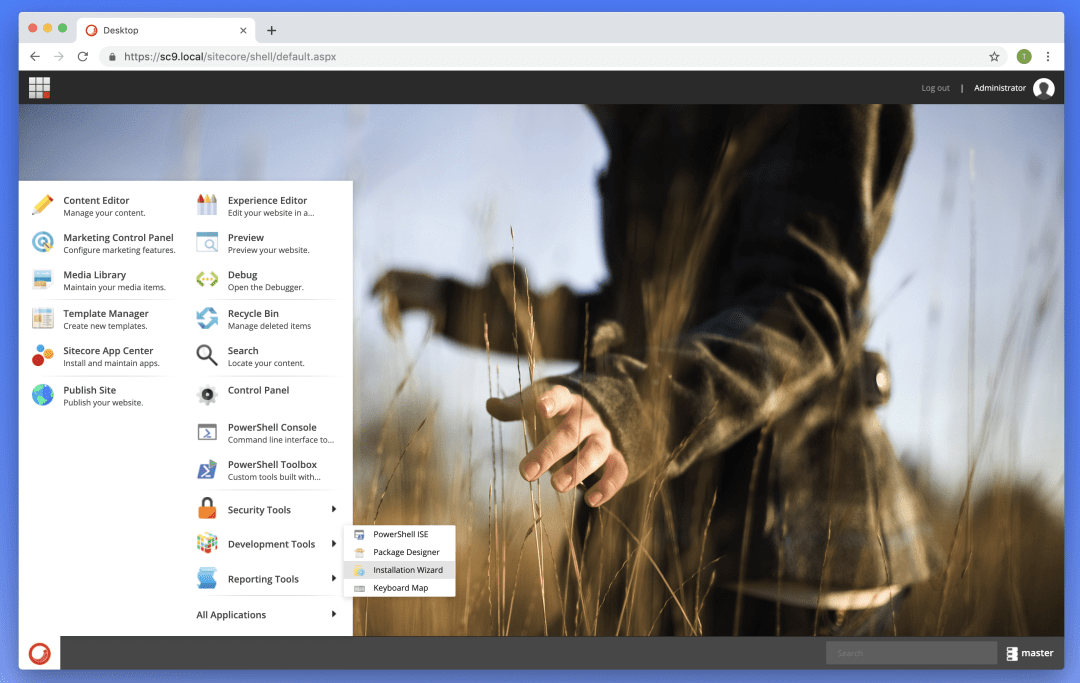Select Installation Wizard from submenu
The height and width of the screenshot is (683, 1080).
407,570
